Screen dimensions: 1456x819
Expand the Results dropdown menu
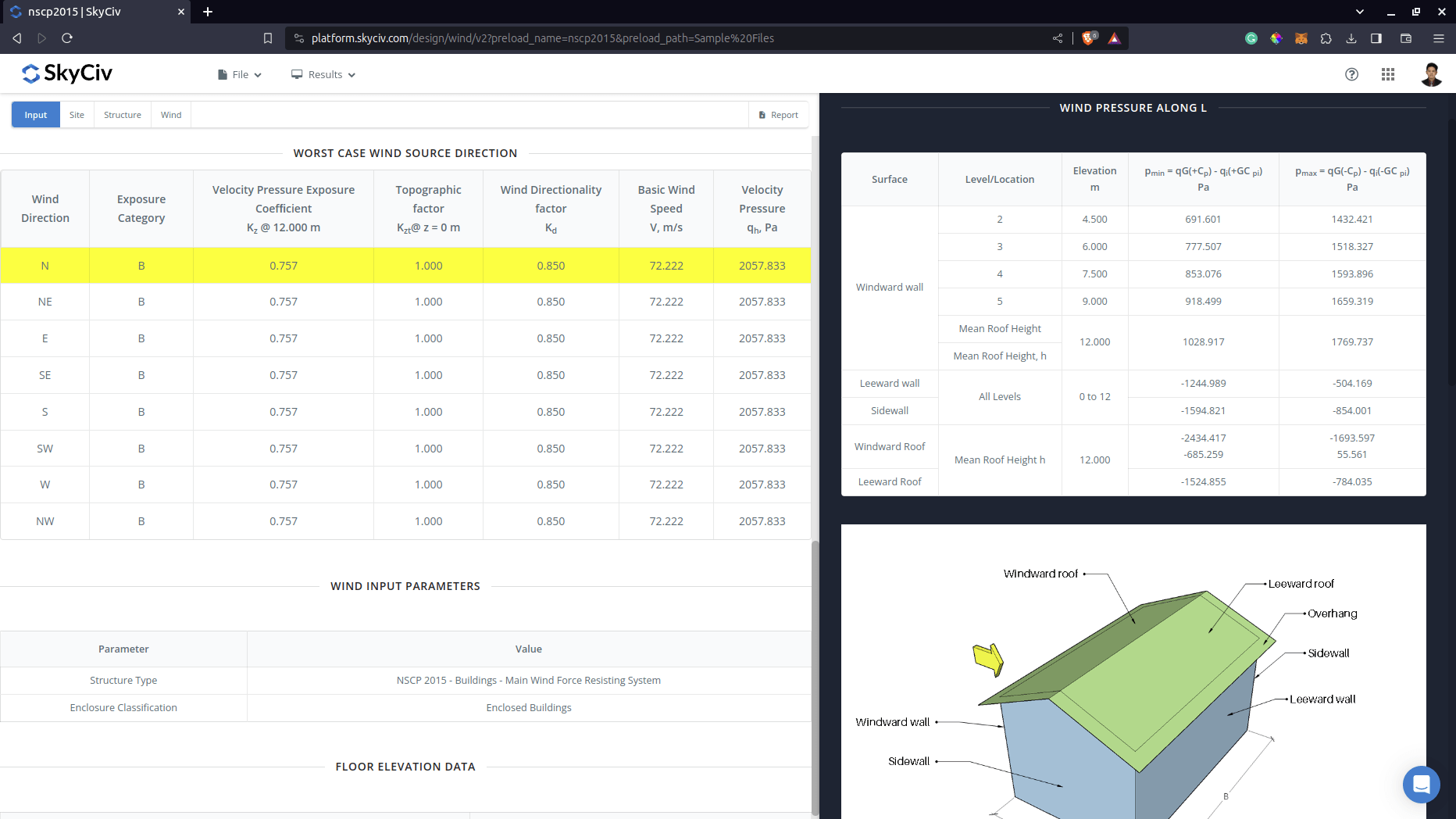pos(324,75)
